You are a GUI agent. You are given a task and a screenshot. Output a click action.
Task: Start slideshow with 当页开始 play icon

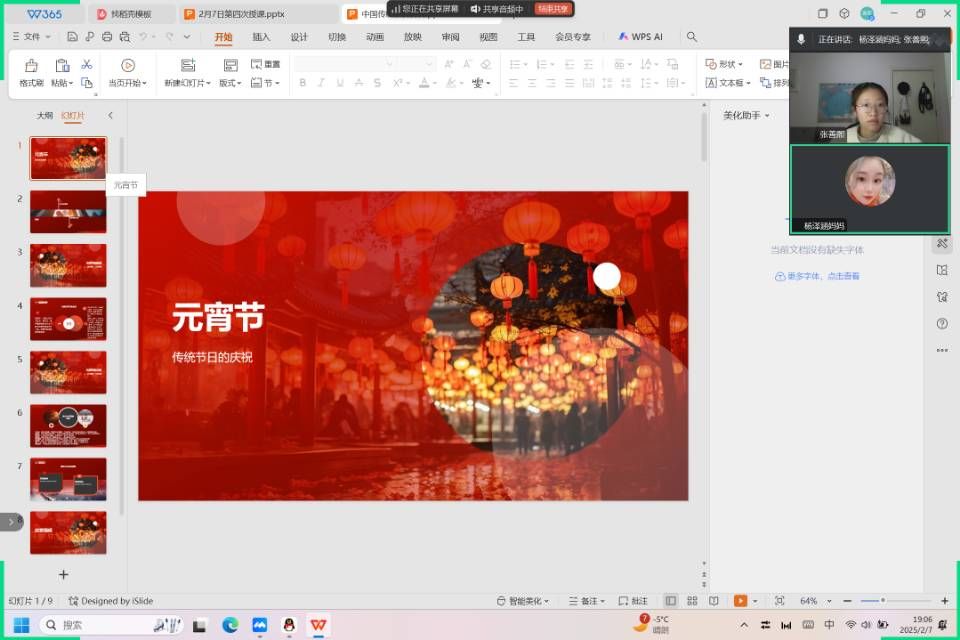128,66
